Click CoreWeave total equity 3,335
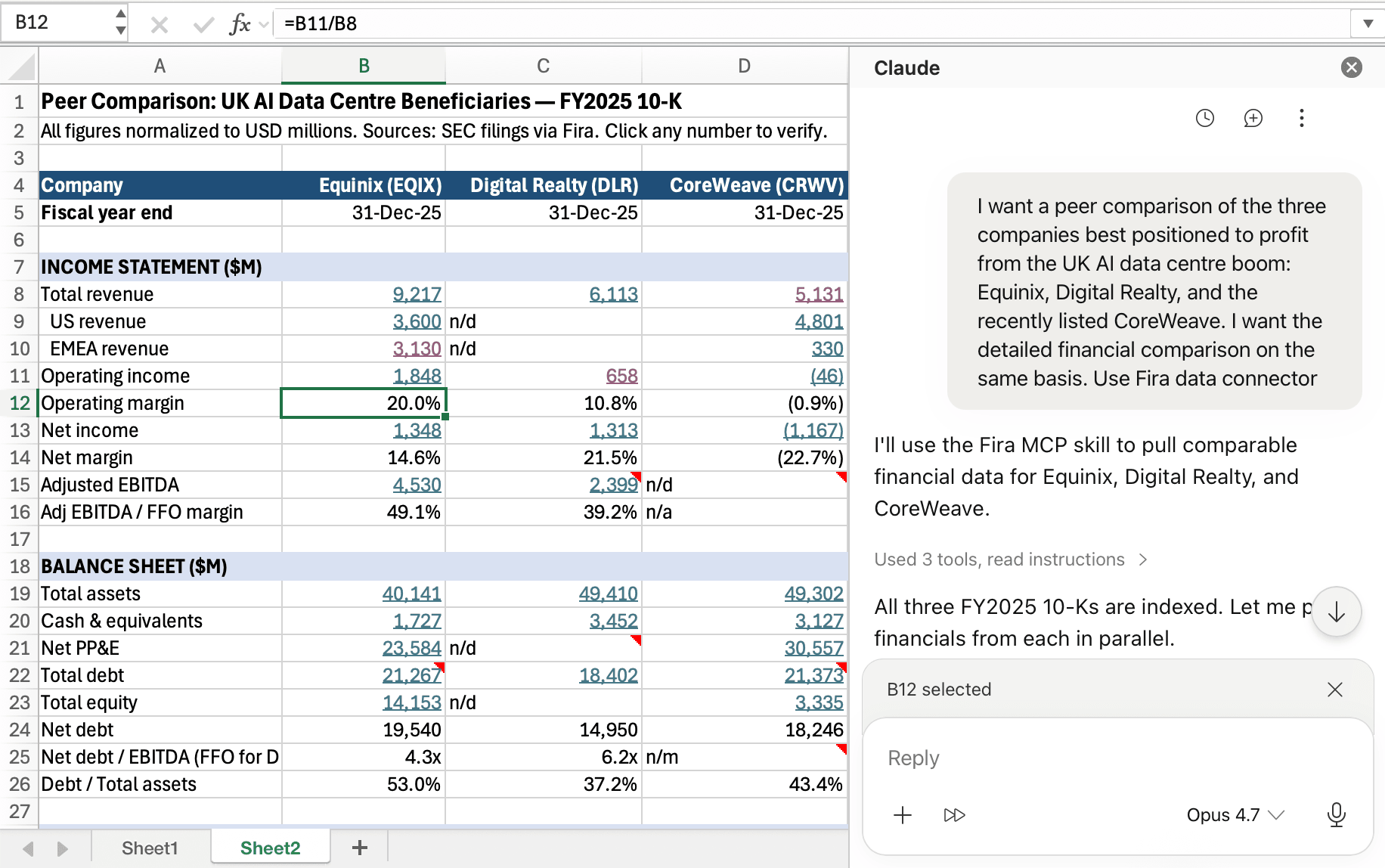 pos(819,702)
